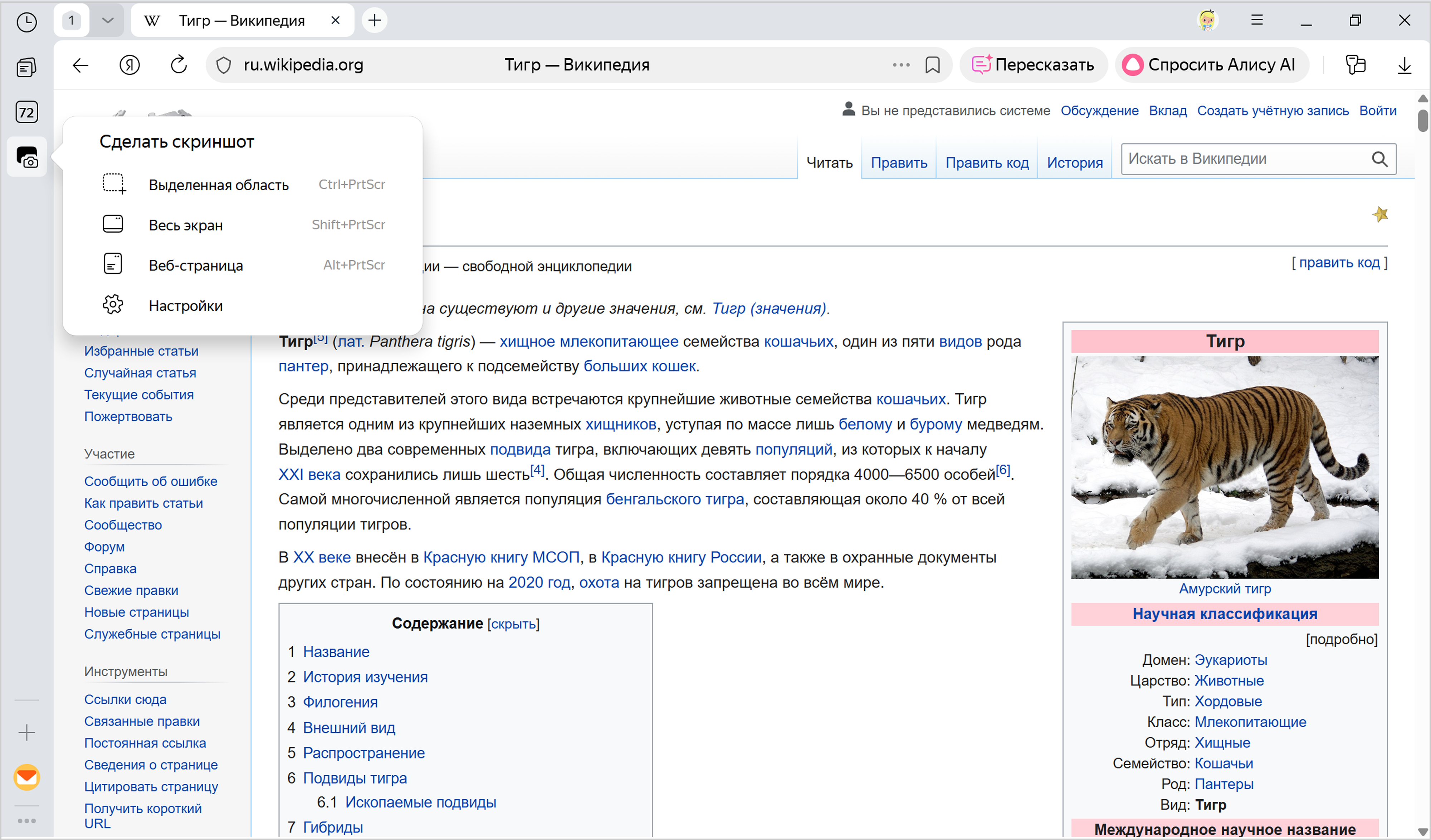Reload the page with refresh icon
1431x840 pixels.
coord(178,65)
